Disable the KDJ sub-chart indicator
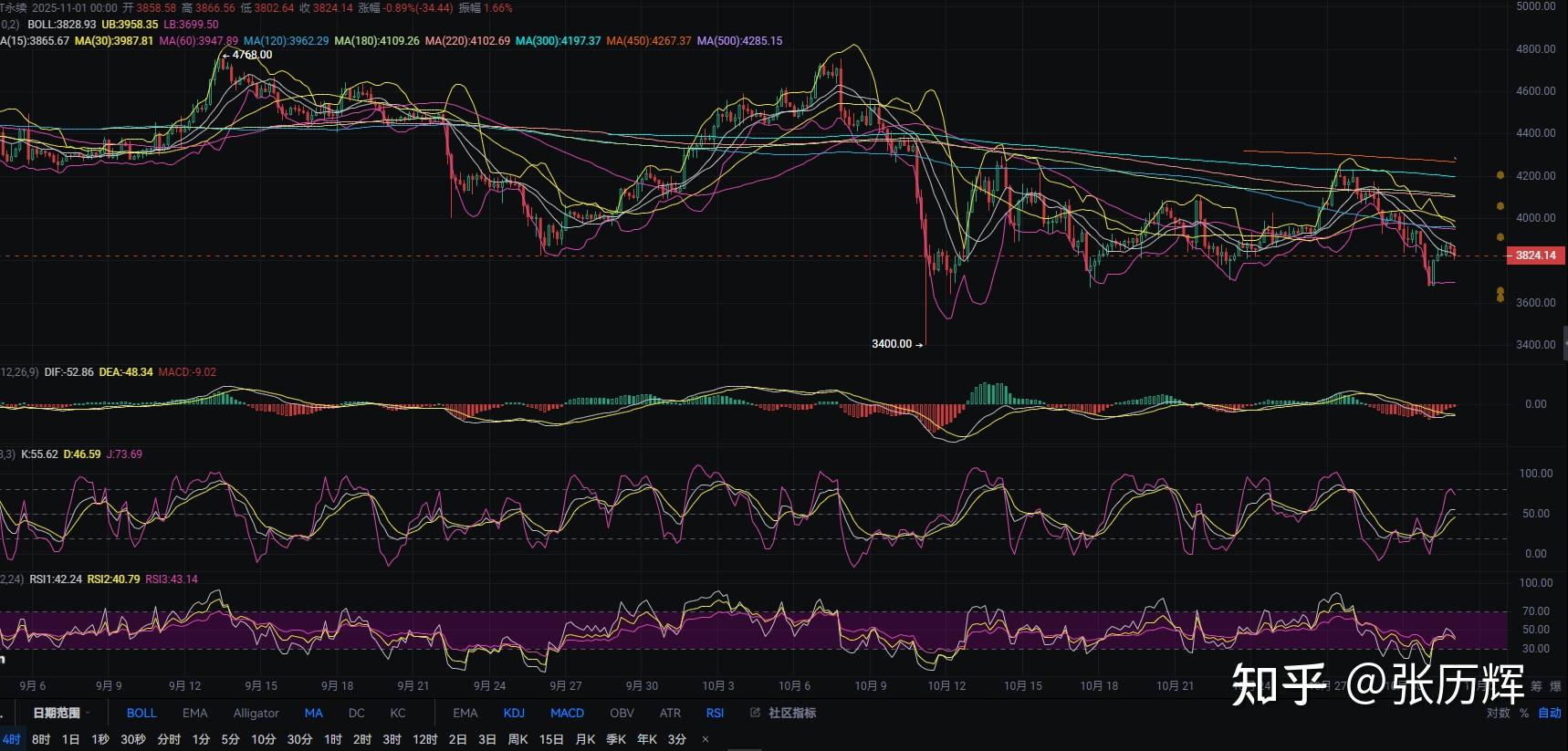 514,713
